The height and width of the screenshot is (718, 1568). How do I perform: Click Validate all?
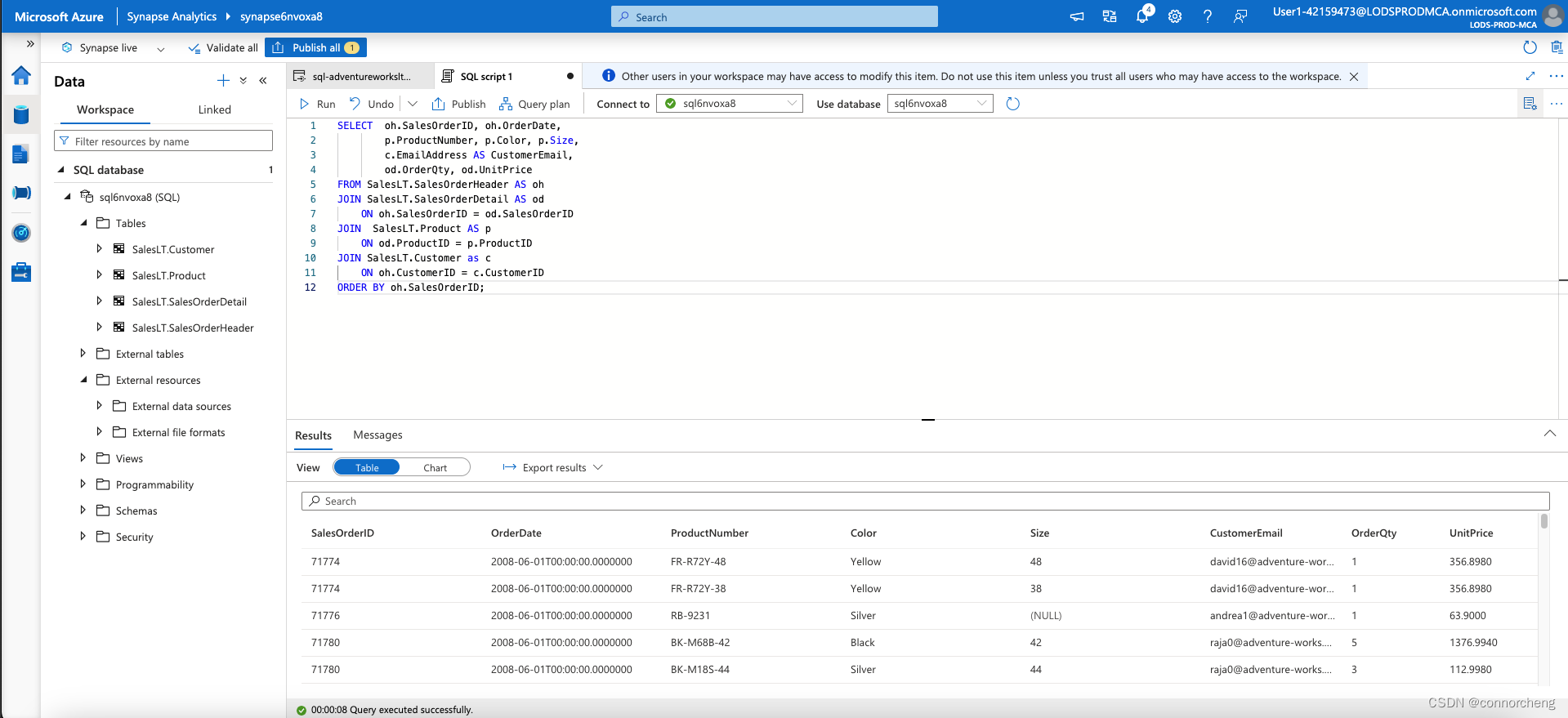(223, 47)
